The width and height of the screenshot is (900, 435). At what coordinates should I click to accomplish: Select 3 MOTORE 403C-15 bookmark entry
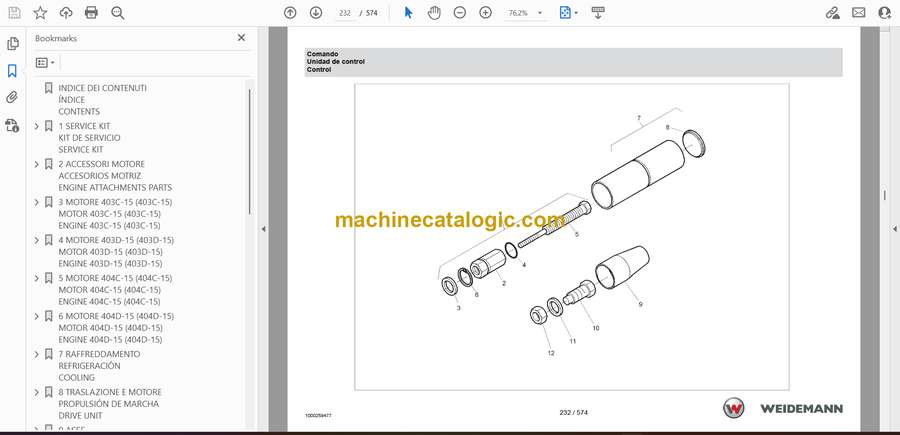tap(115, 213)
